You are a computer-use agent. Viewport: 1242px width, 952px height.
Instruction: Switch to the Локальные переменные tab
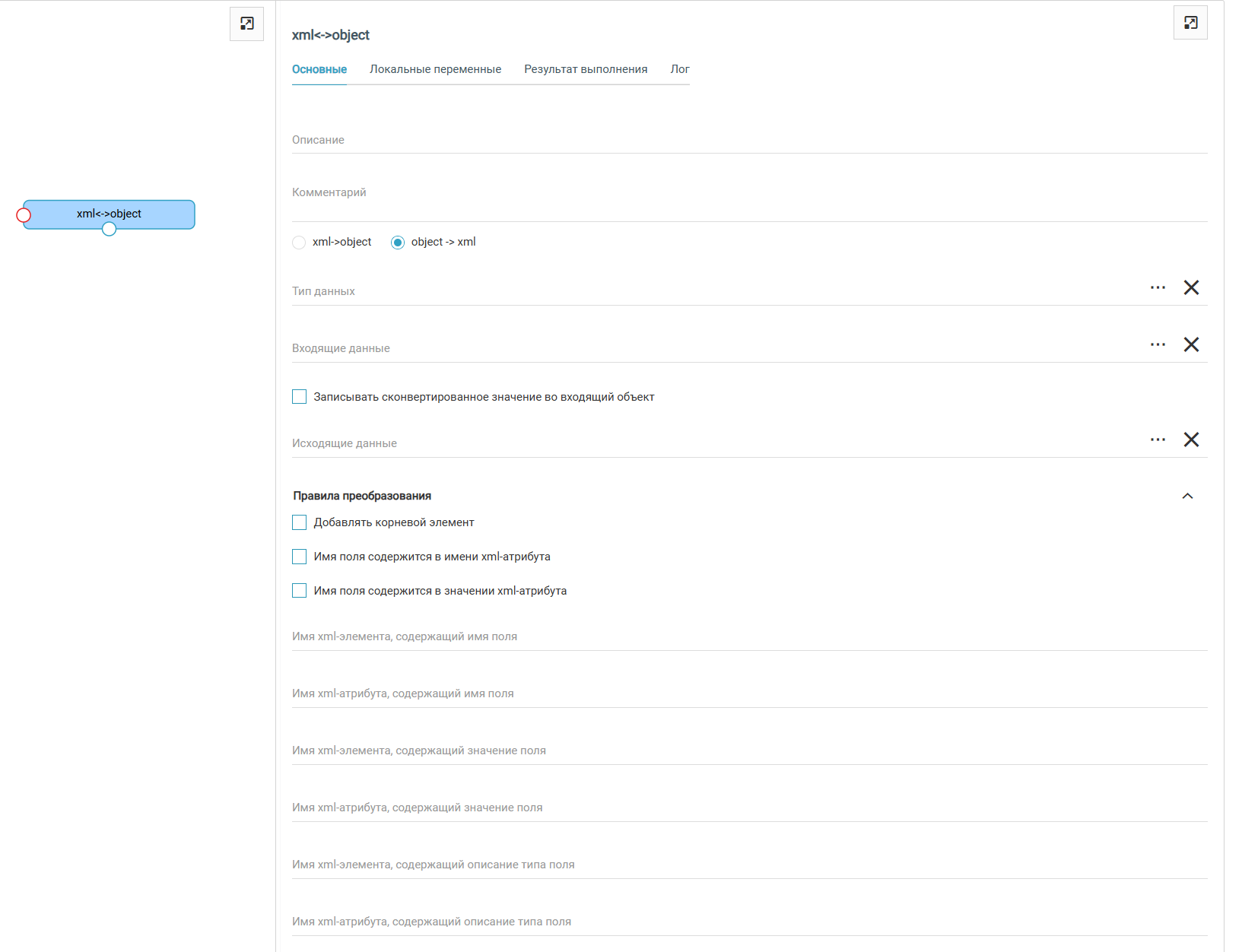(435, 69)
